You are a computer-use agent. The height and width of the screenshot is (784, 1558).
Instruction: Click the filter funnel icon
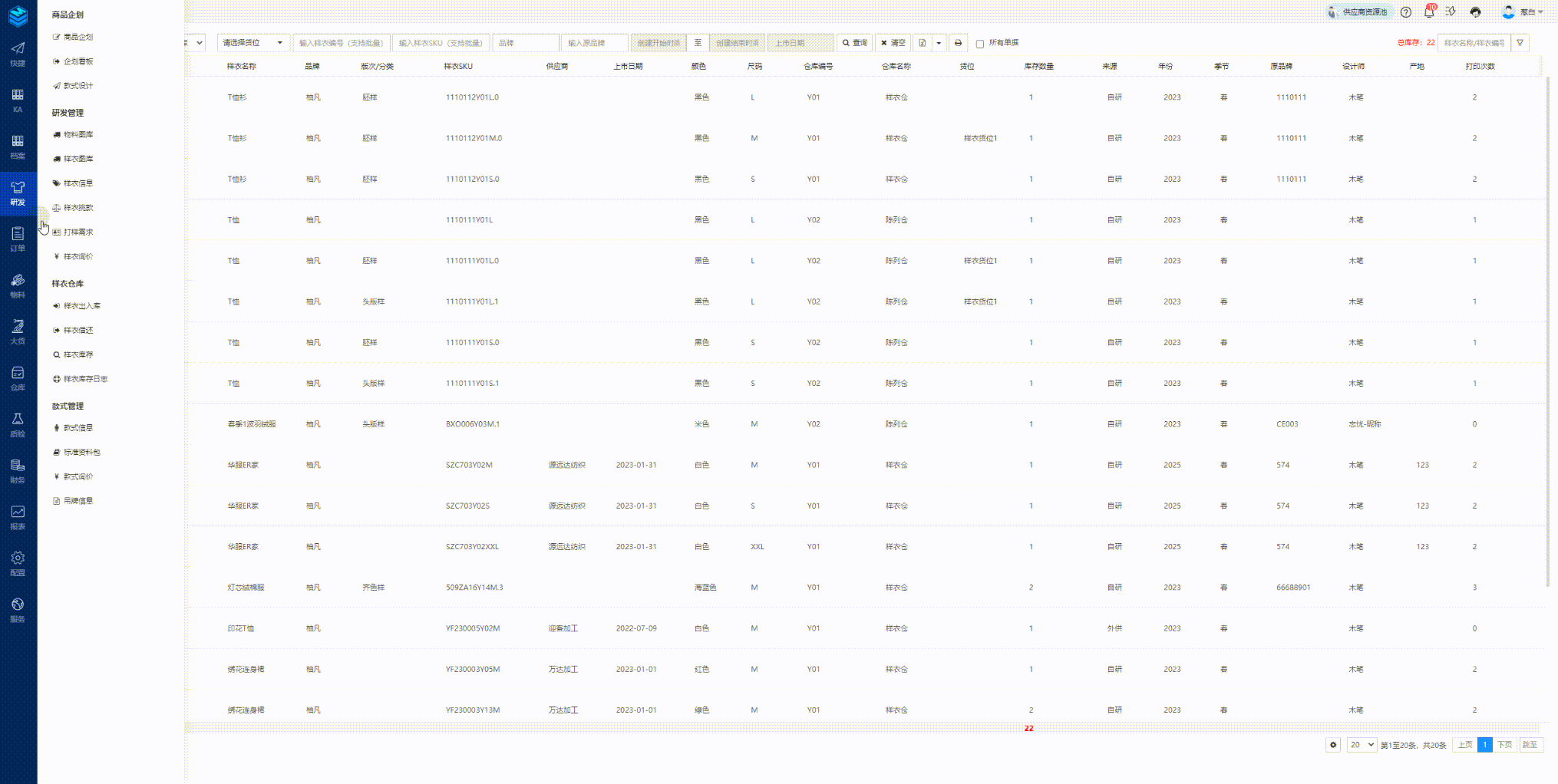(x=1520, y=43)
